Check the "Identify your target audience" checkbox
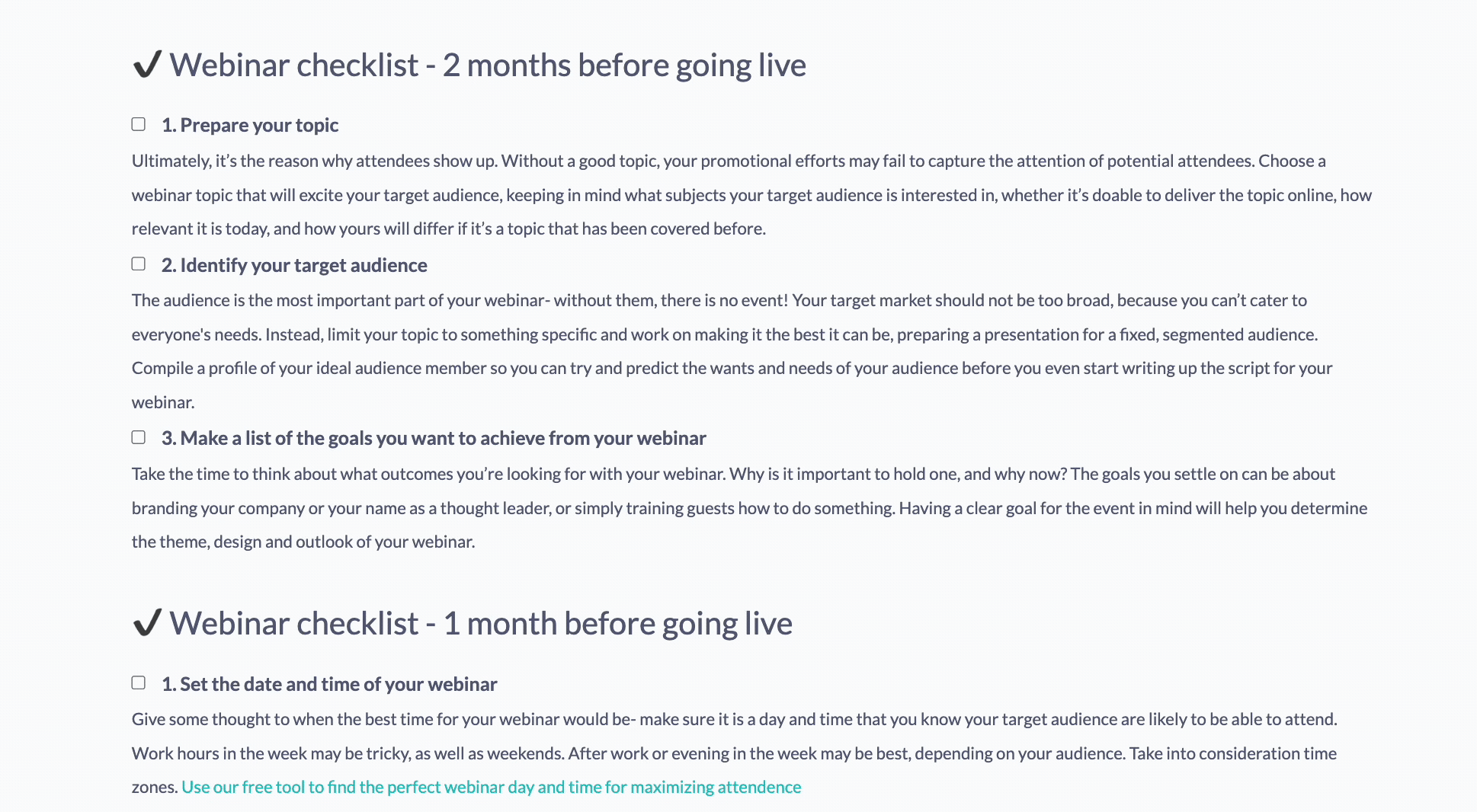Image resolution: width=1477 pixels, height=812 pixels. tap(138, 263)
